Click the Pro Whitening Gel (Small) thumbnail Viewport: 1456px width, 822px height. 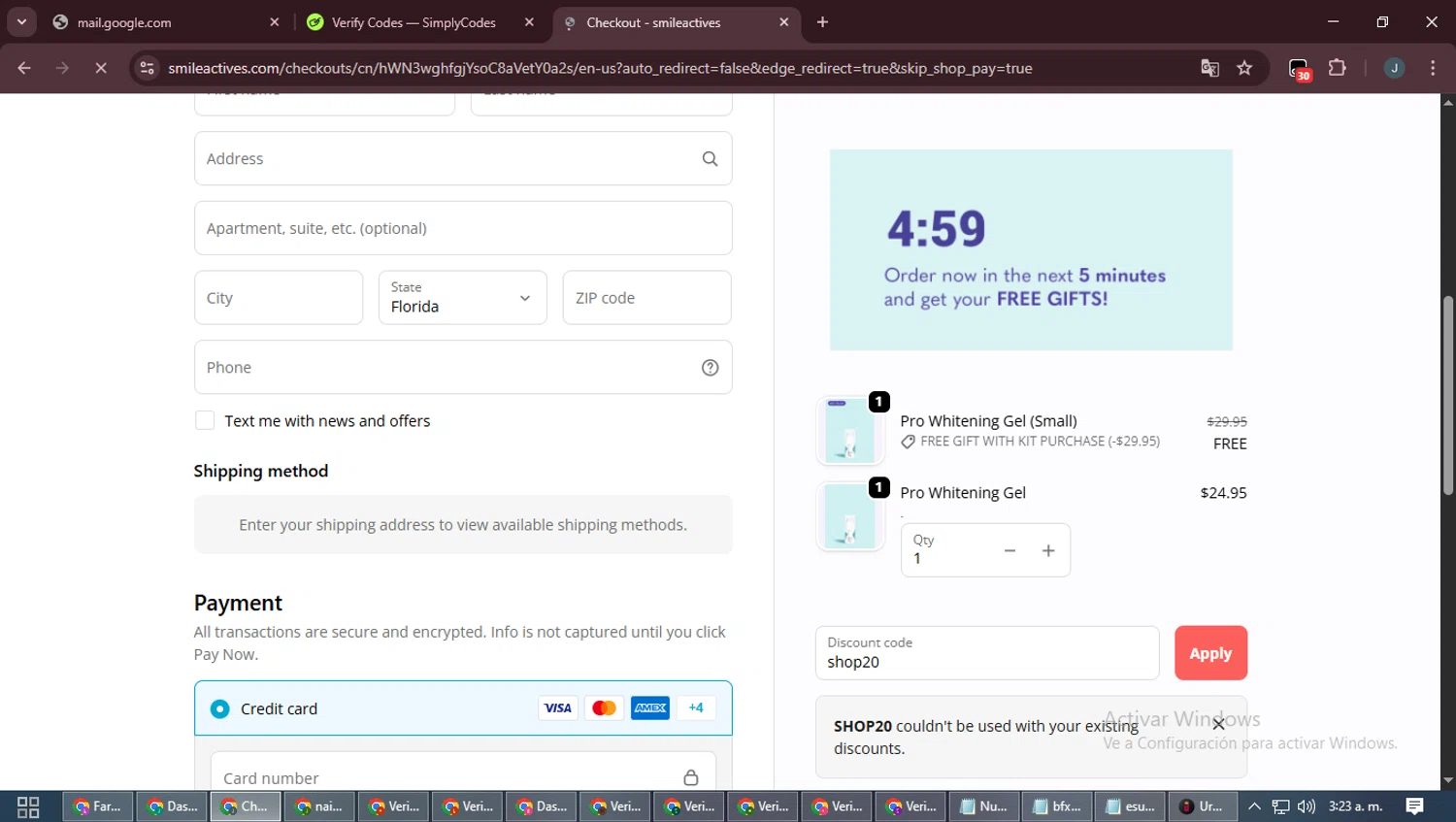(x=850, y=431)
